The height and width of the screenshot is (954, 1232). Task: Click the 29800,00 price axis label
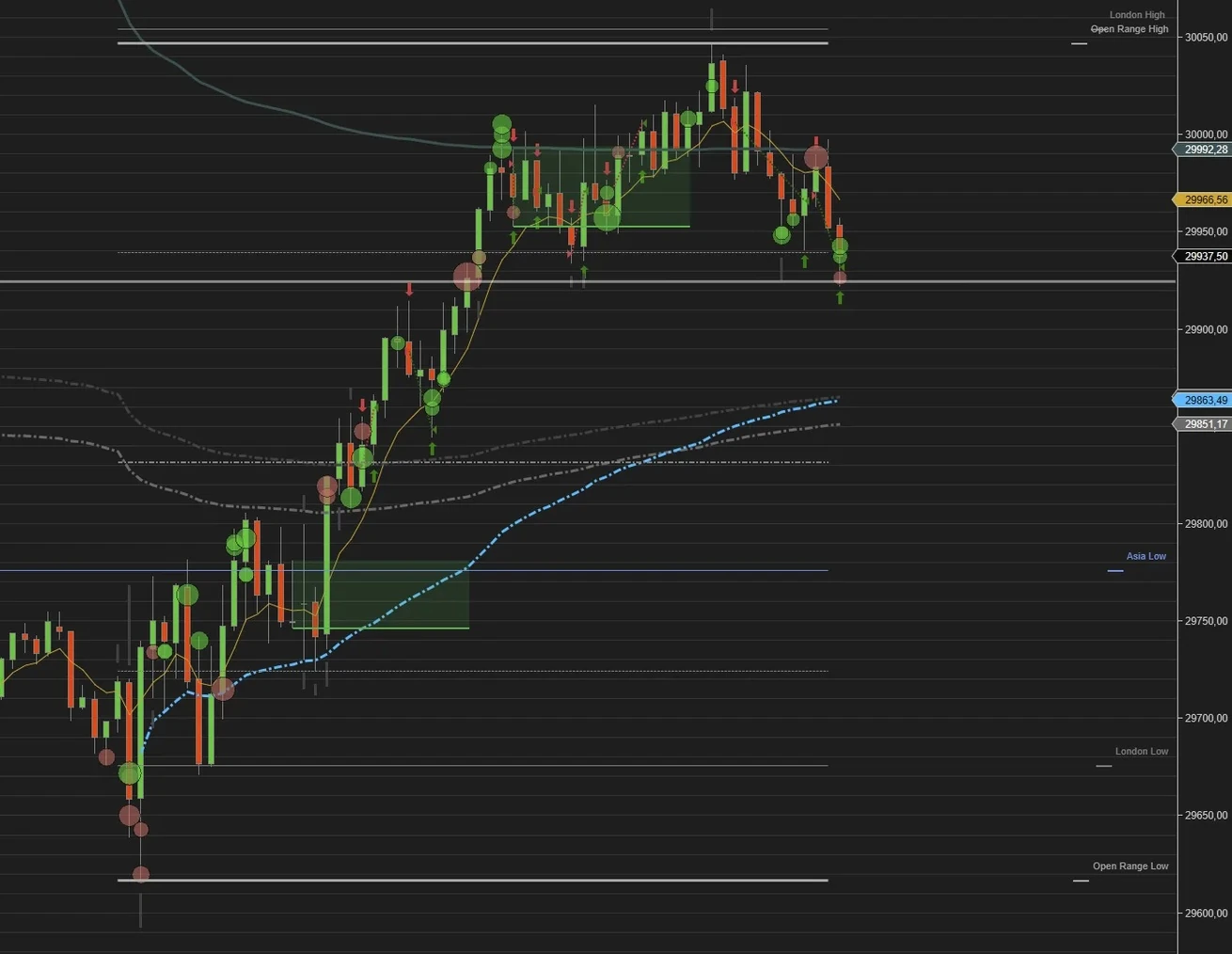pyautogui.click(x=1206, y=524)
